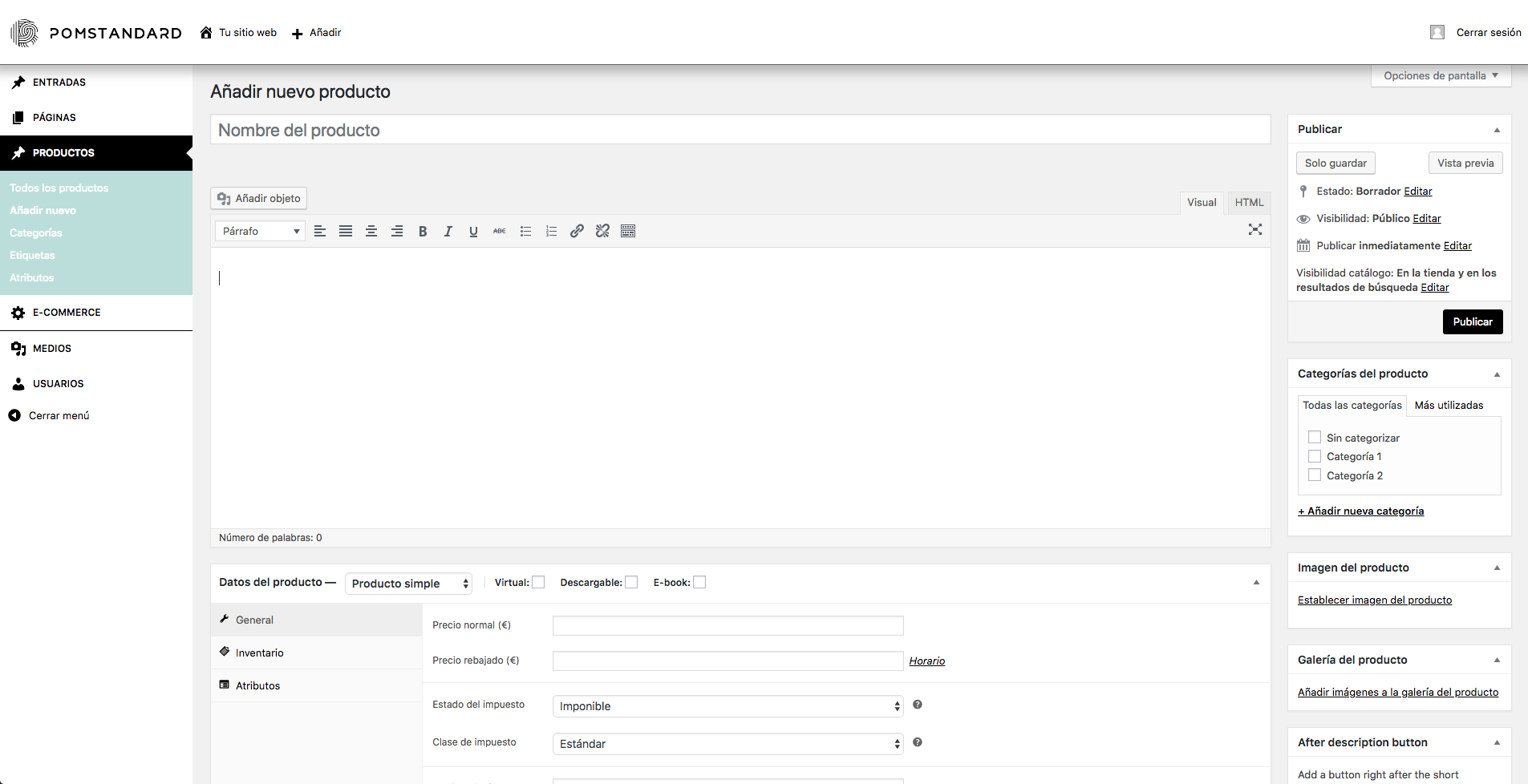The image size is (1528, 784).
Task: Click the Bold formatting icon
Action: point(423,232)
